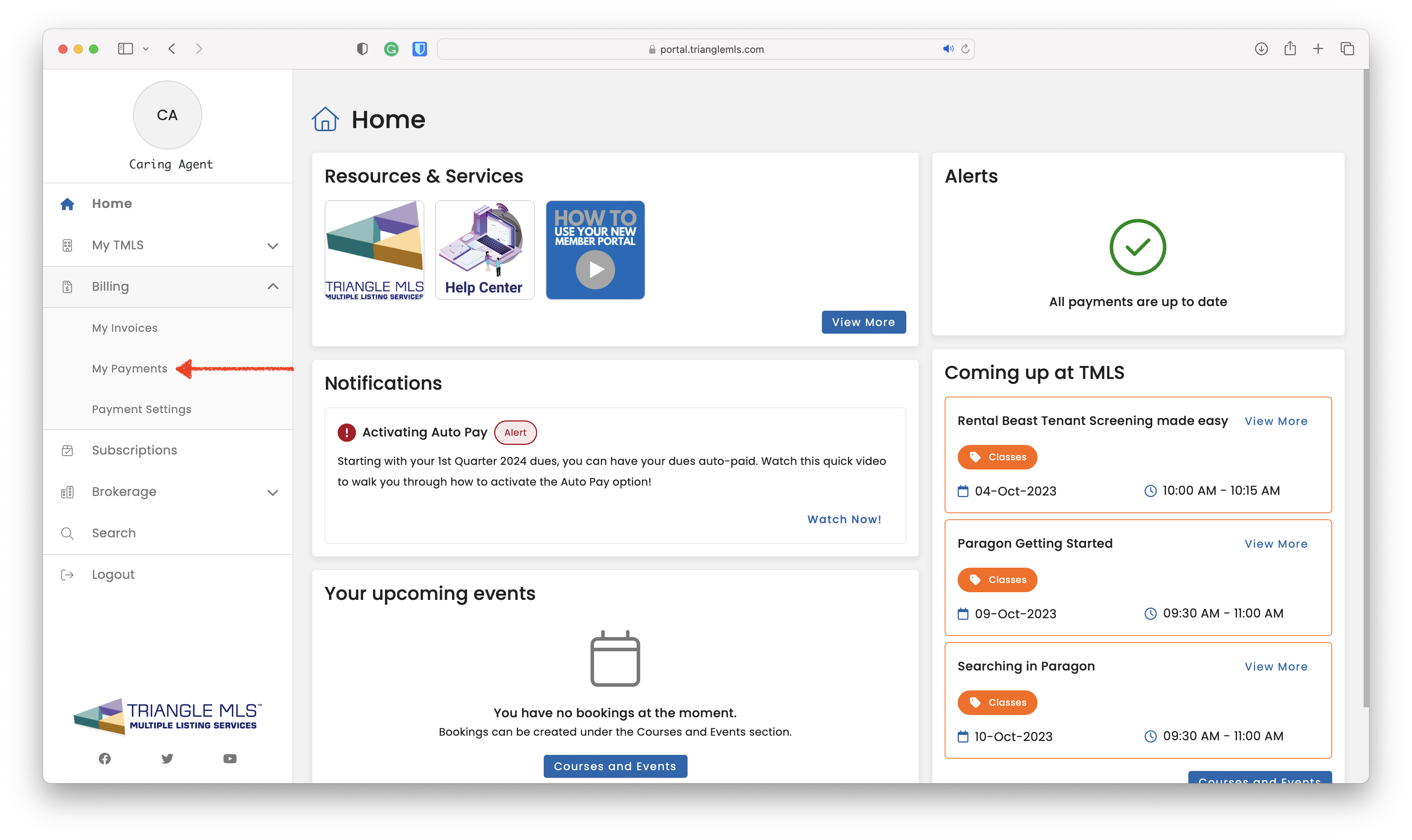Toggle the Safari sidebar icon

tap(125, 49)
